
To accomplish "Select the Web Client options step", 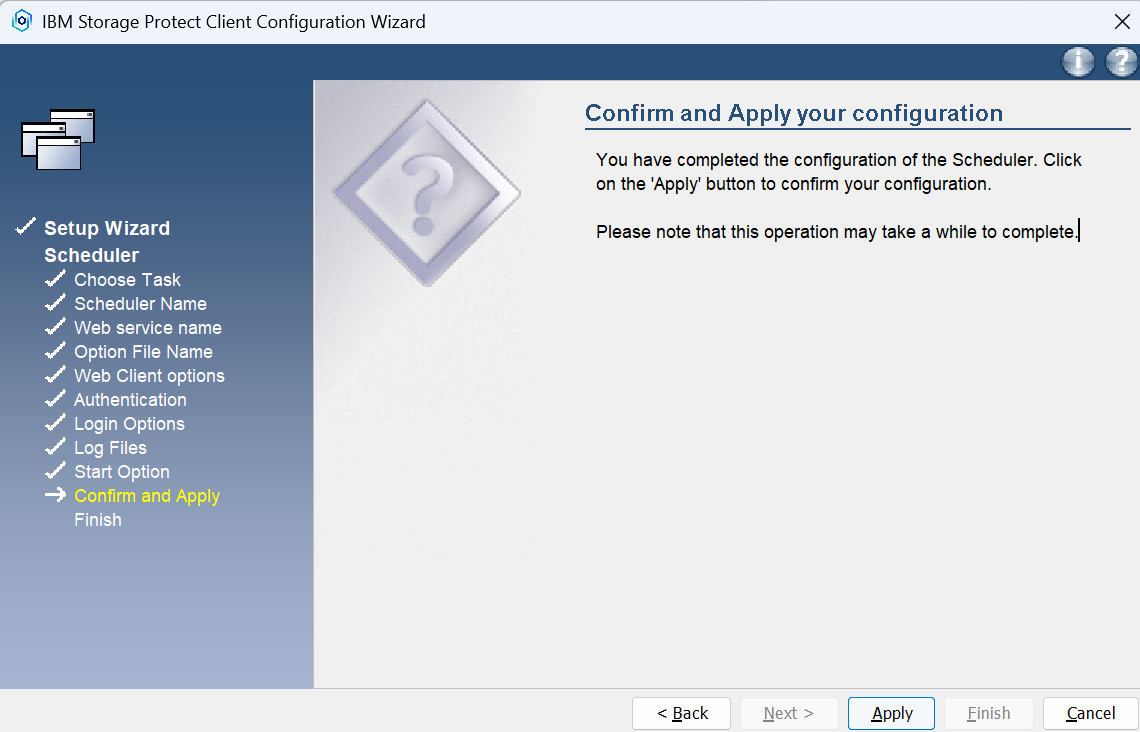I will point(149,376).
